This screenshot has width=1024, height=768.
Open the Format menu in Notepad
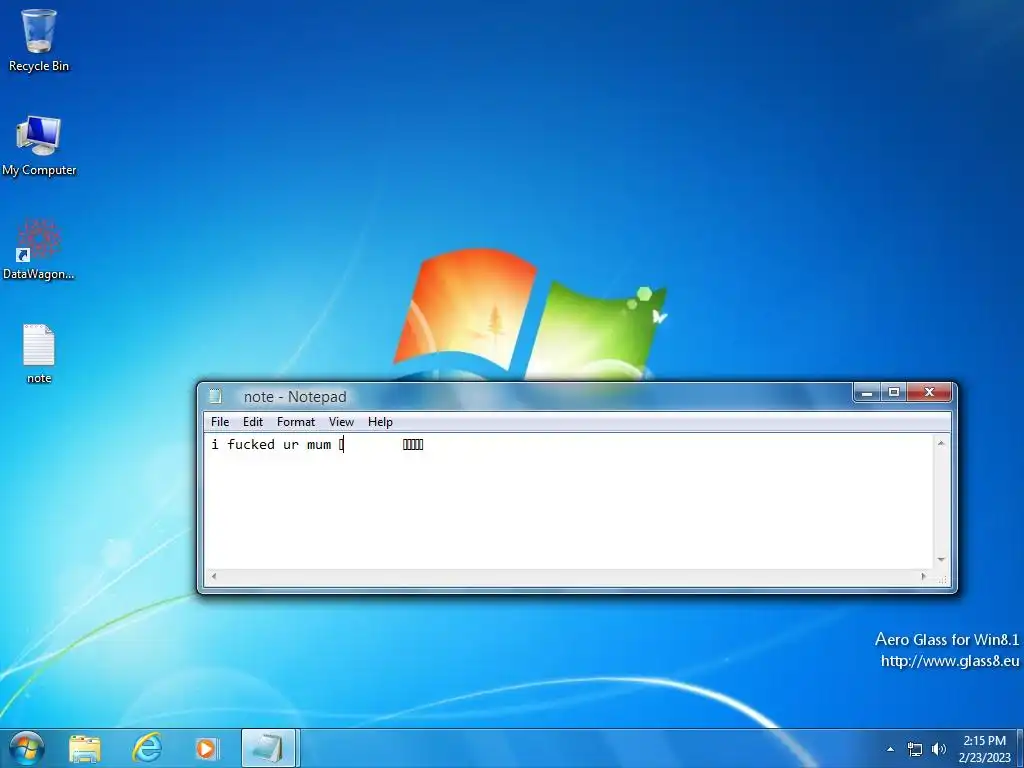coord(296,422)
